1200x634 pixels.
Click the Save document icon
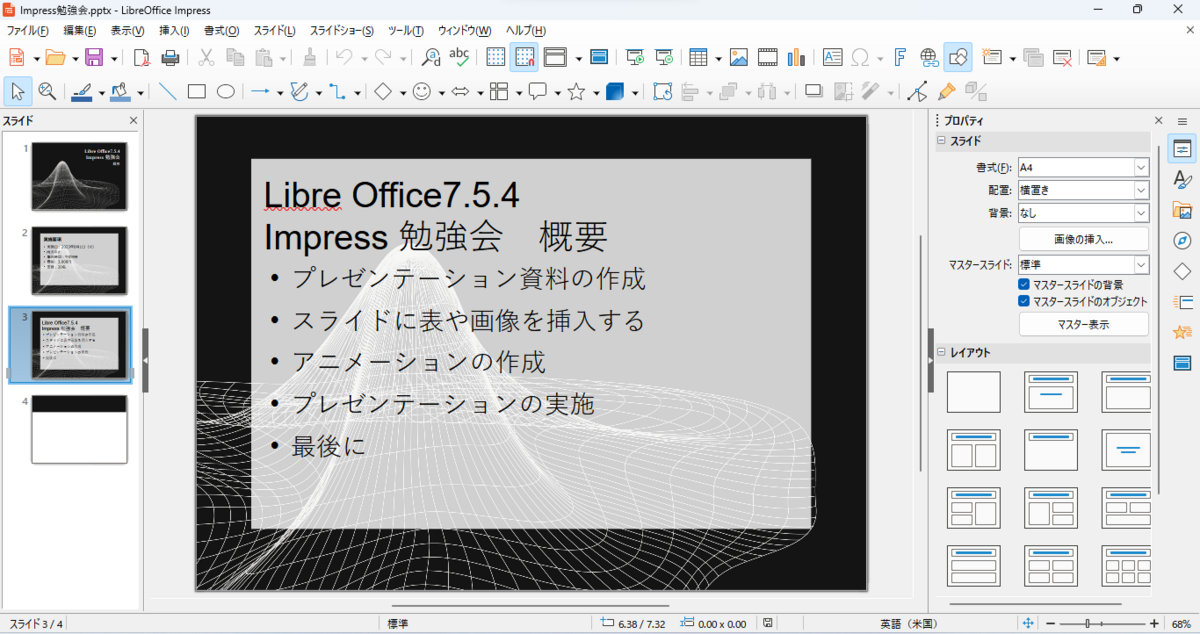(x=94, y=57)
